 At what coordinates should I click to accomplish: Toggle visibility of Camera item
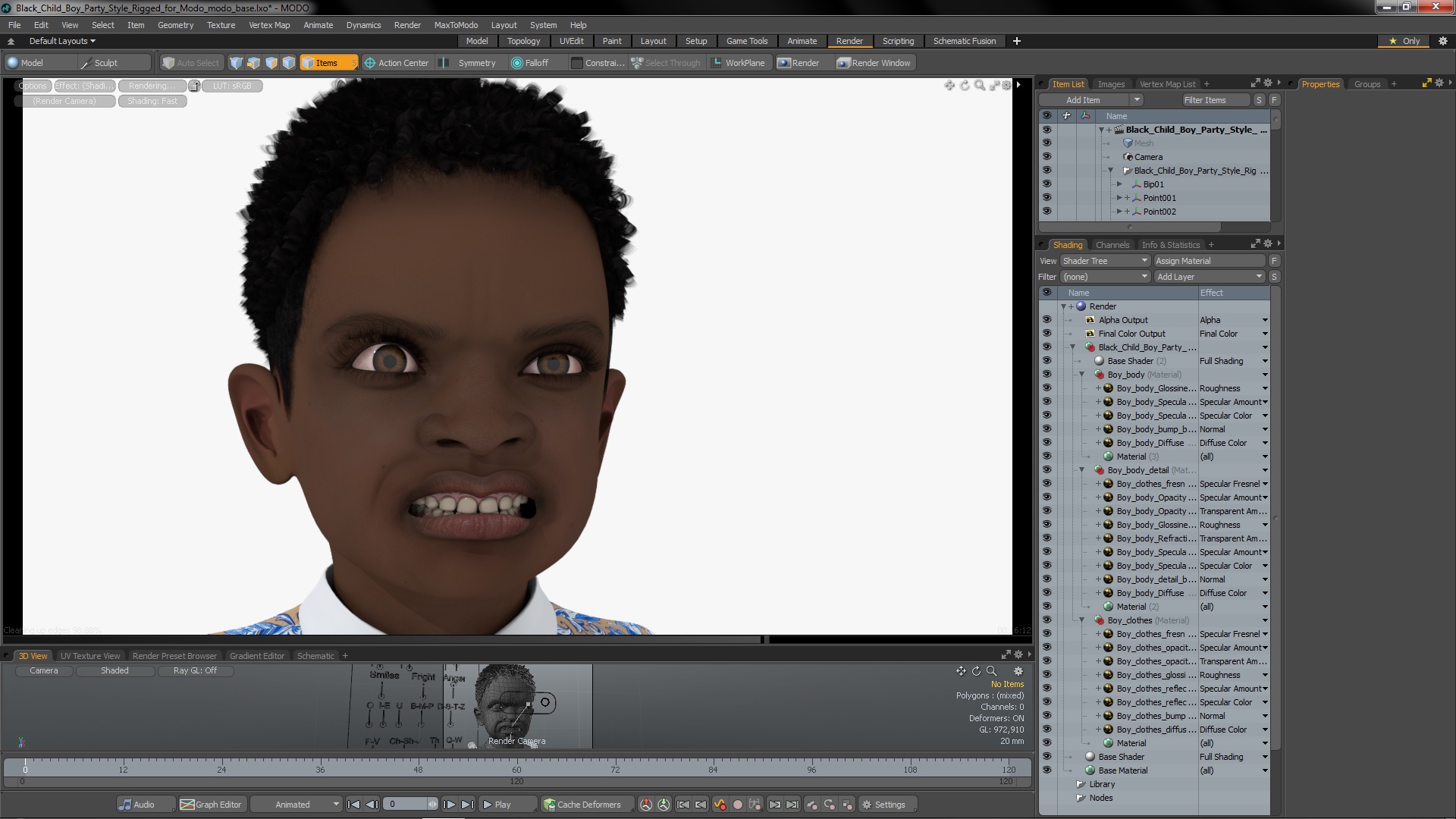pos(1046,157)
